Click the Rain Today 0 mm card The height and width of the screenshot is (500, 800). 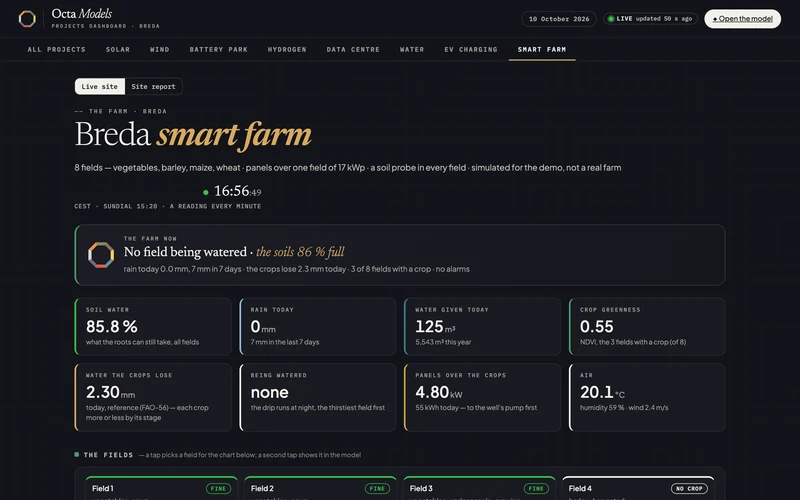click(x=318, y=327)
